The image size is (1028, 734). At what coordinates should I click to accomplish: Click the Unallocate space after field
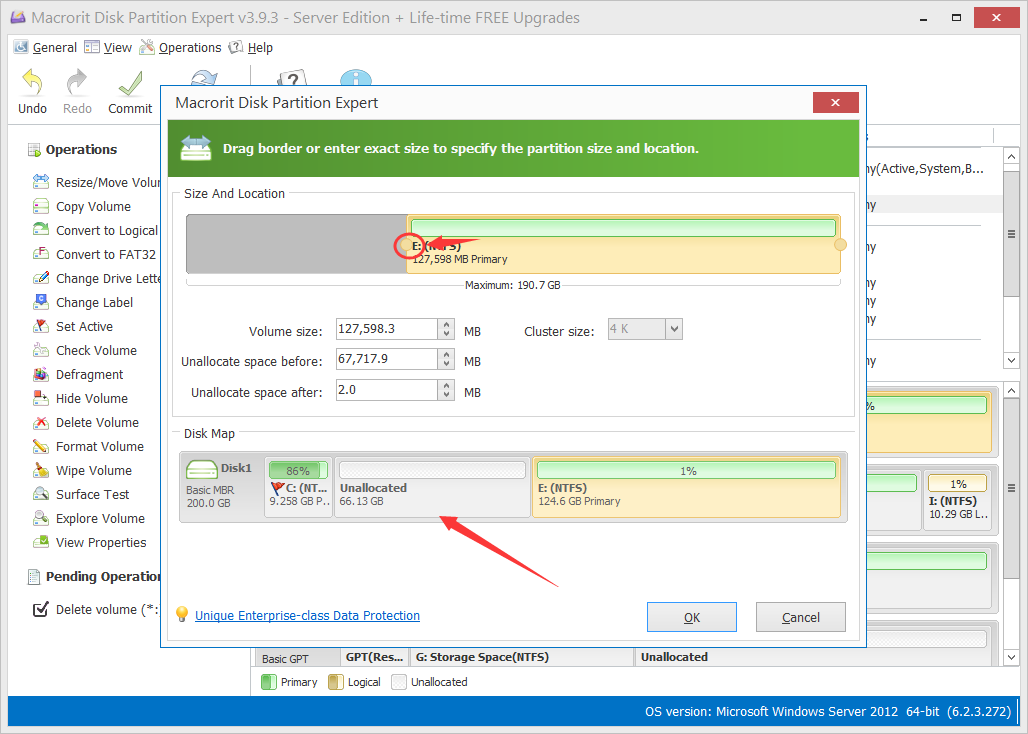387,390
